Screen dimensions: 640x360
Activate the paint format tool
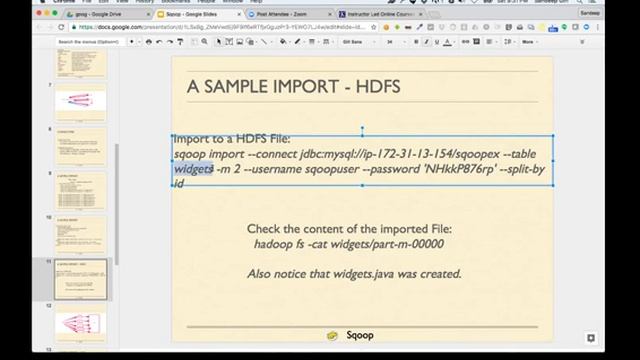coord(180,42)
